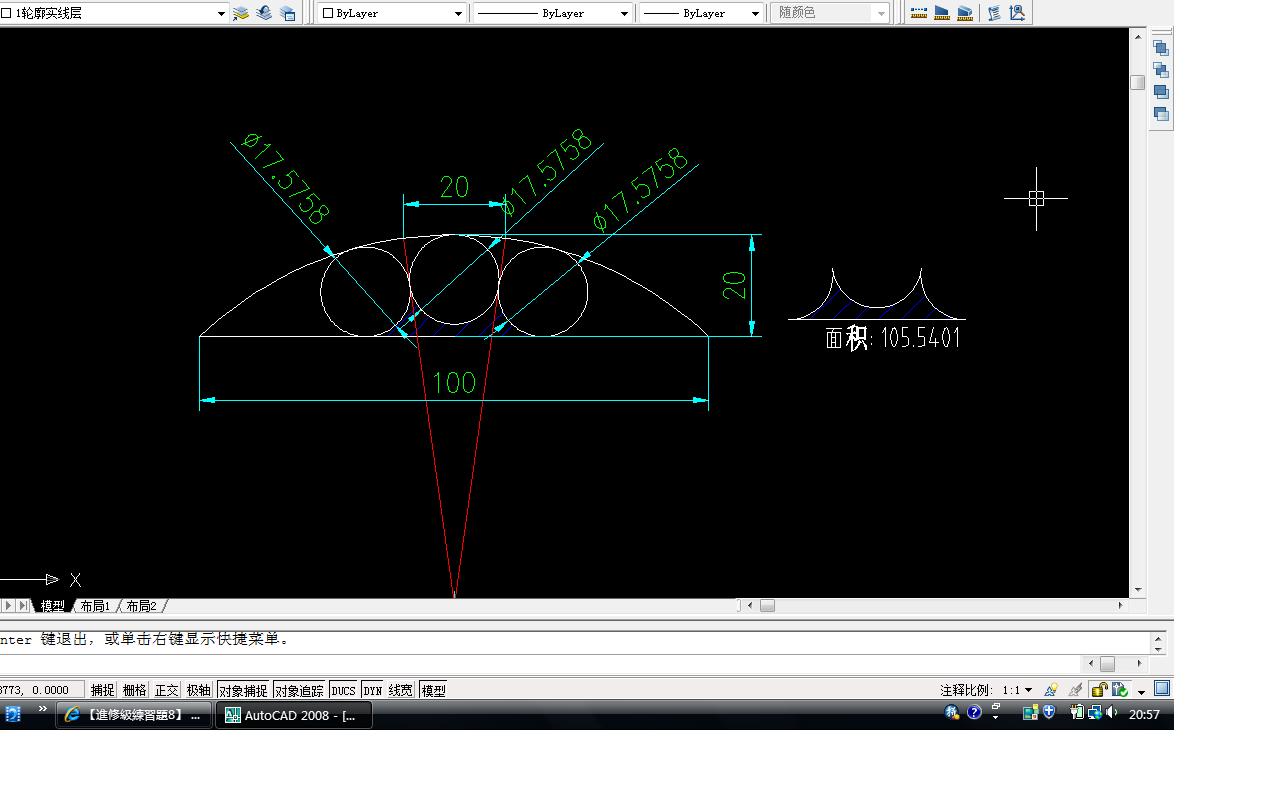
Task: Click the blue shield security tray icon
Action: (x=1049, y=713)
